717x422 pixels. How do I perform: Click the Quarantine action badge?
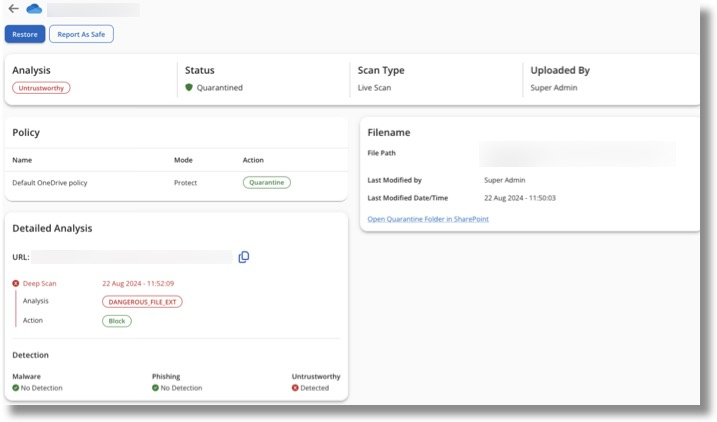266,183
